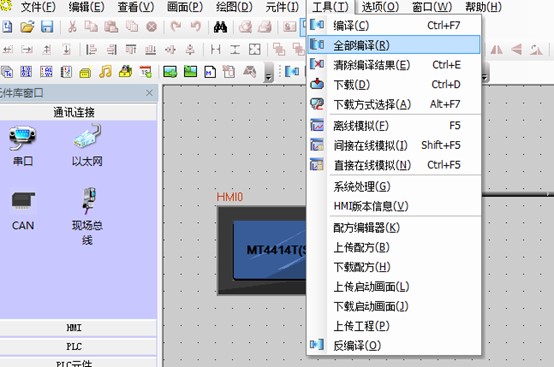Open the 选项(O) menu
Image resolution: width=554 pixels, height=367 pixels.
(x=380, y=7)
